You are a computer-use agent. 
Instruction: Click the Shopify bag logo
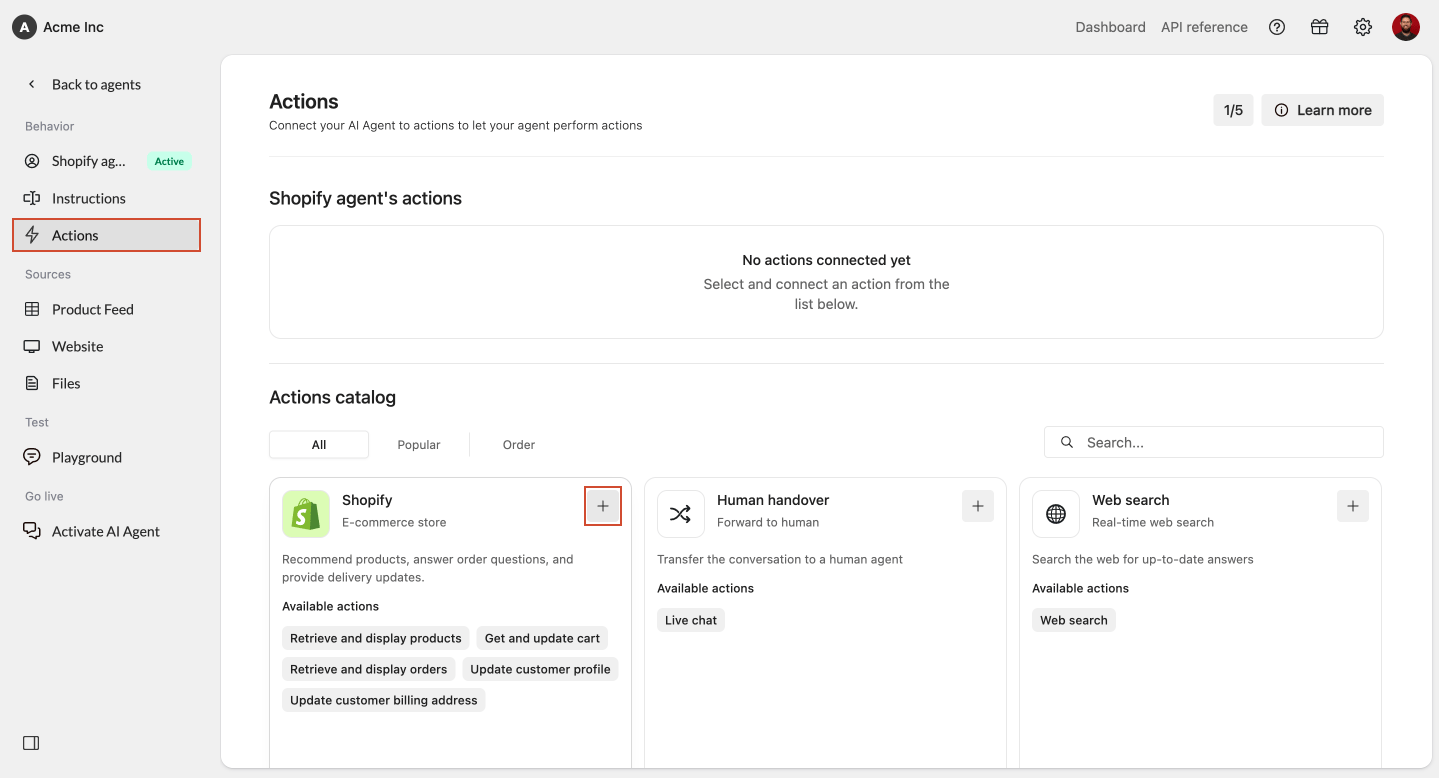[306, 514]
